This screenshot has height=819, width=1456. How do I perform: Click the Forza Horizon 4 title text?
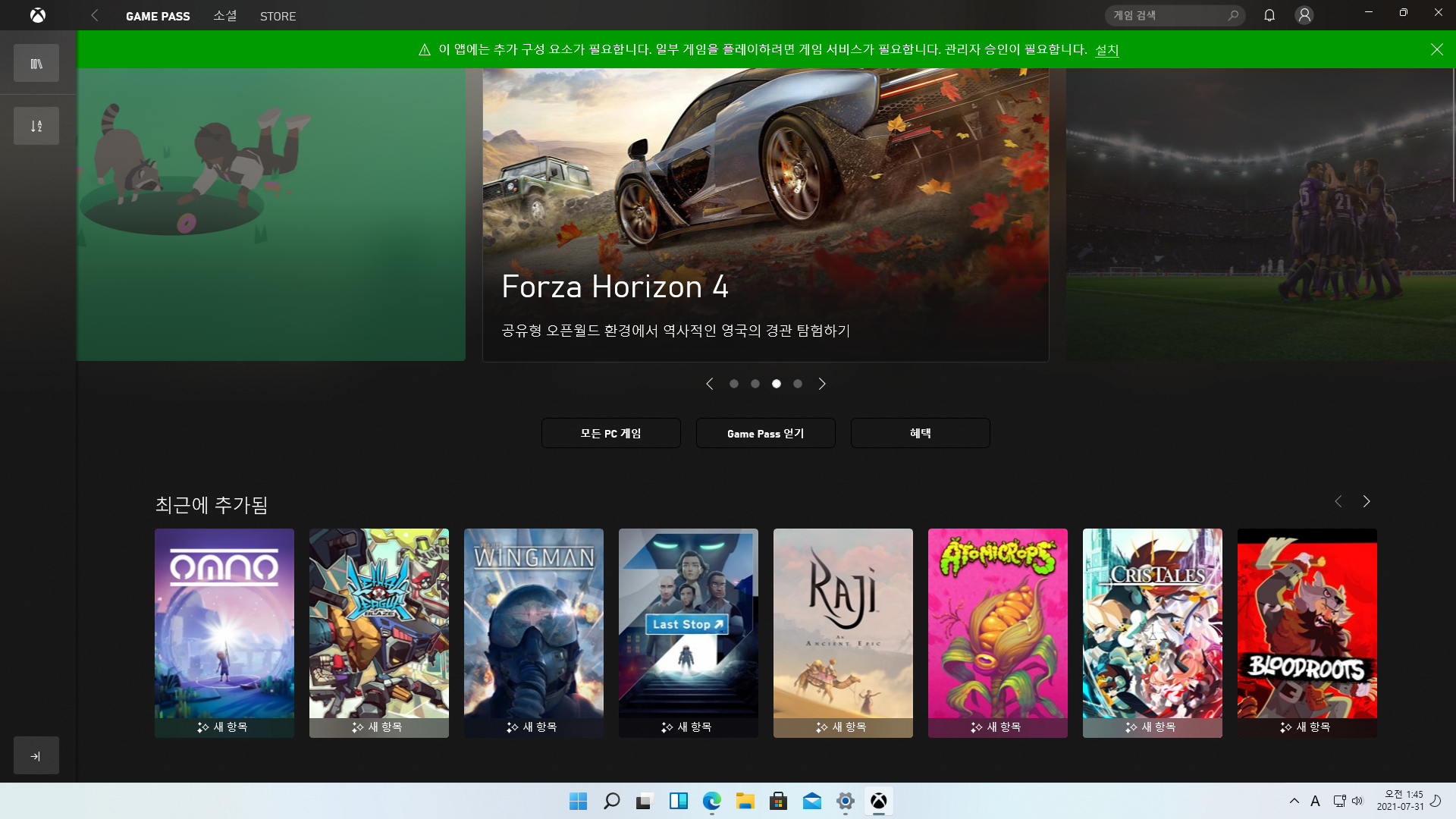tap(615, 287)
